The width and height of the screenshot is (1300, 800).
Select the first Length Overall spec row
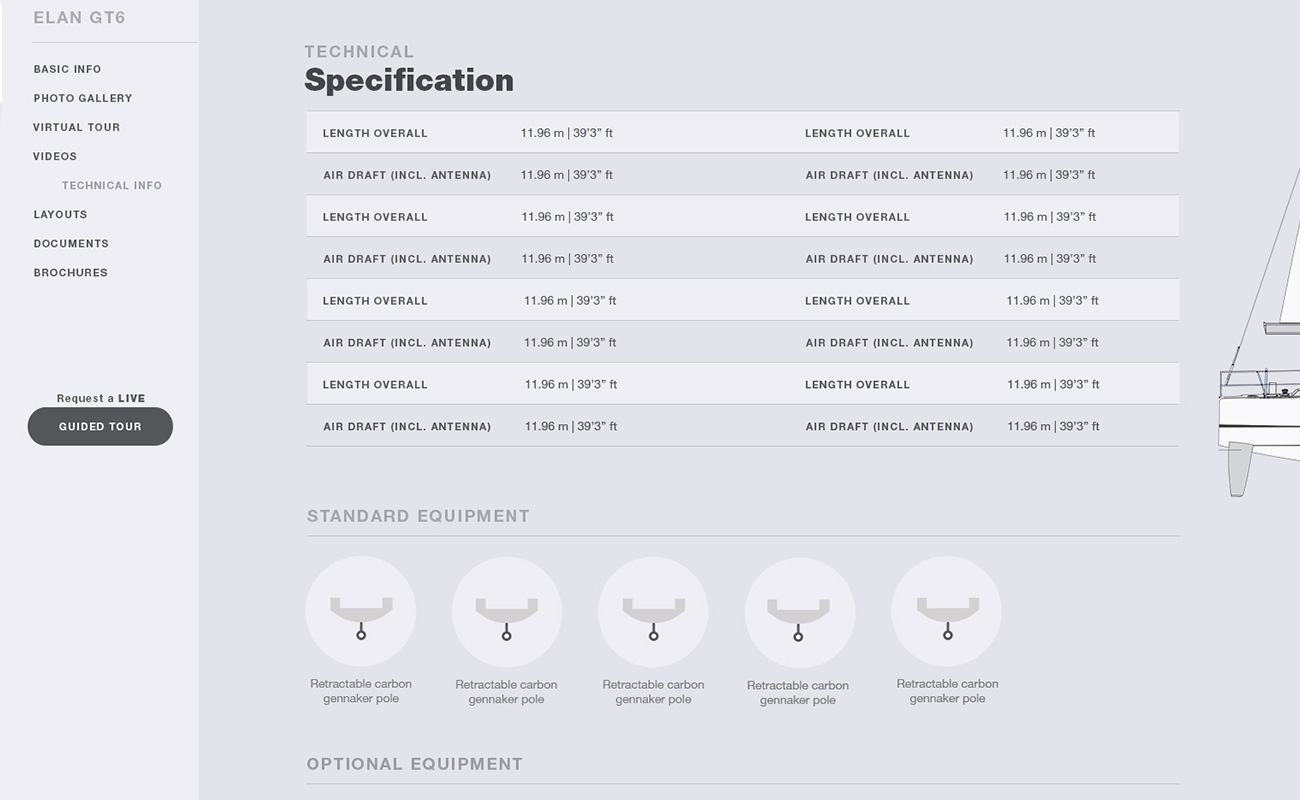[742, 132]
